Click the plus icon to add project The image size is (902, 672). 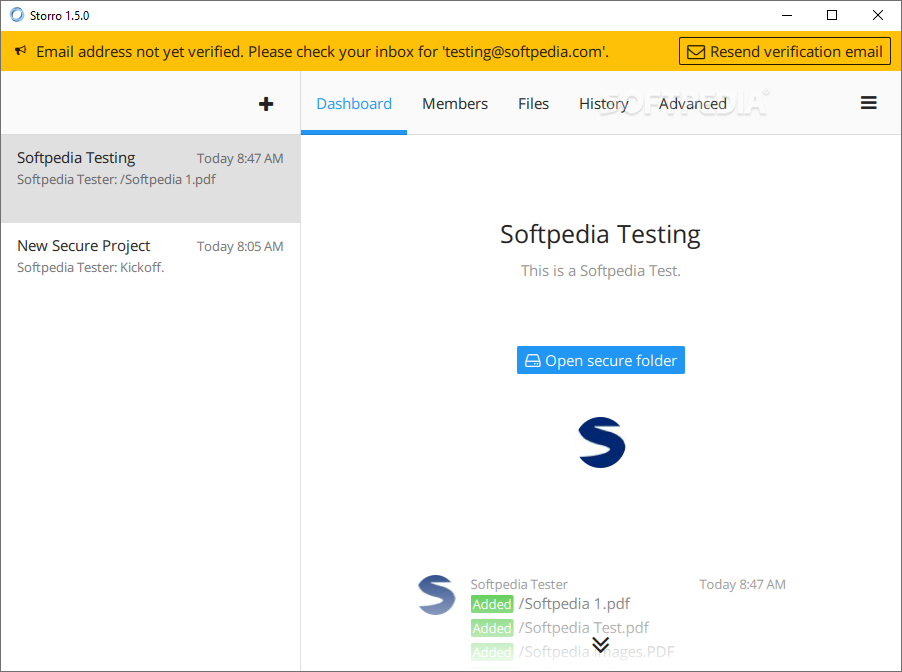pyautogui.click(x=266, y=104)
